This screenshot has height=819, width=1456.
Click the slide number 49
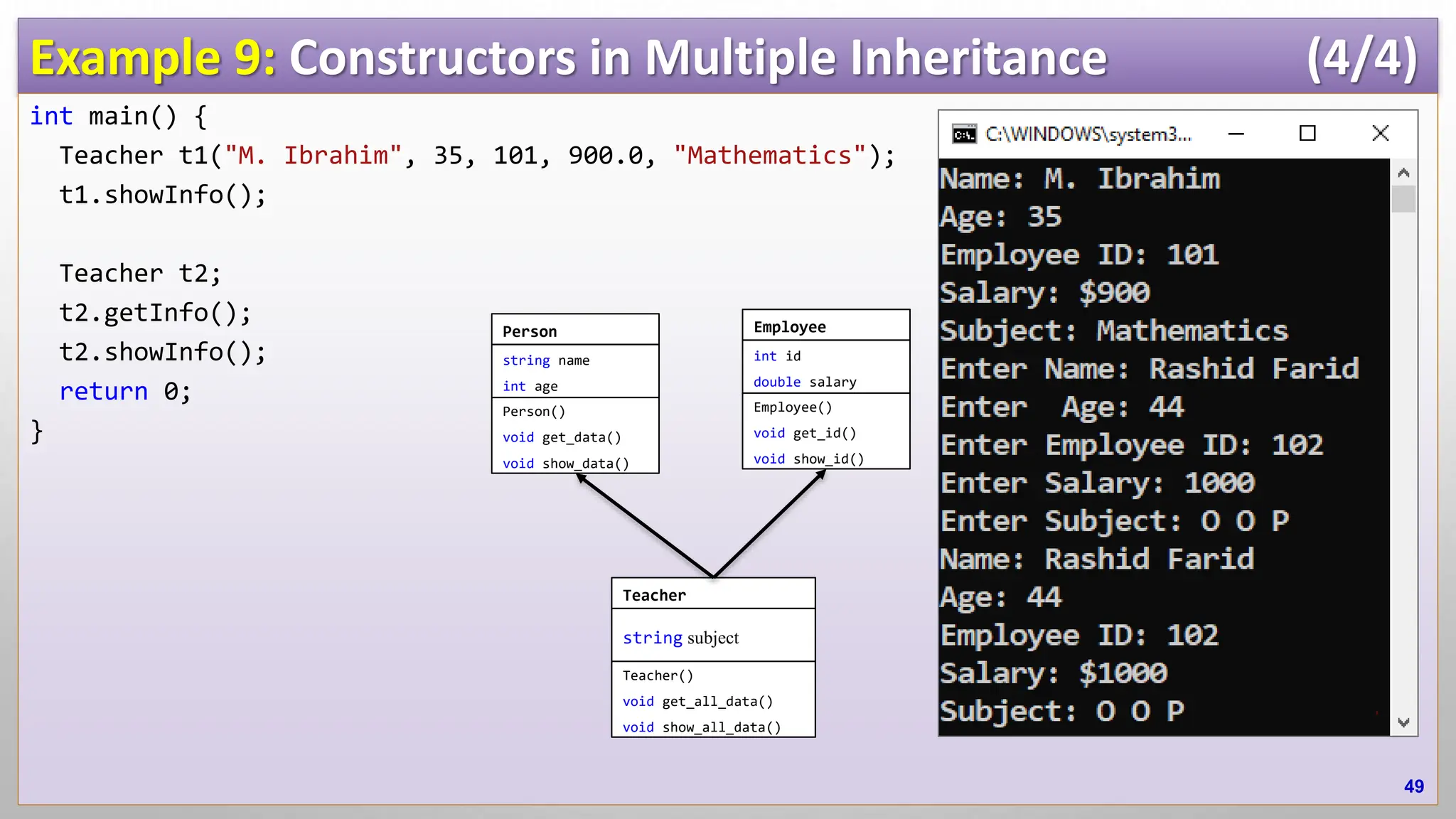click(1413, 786)
